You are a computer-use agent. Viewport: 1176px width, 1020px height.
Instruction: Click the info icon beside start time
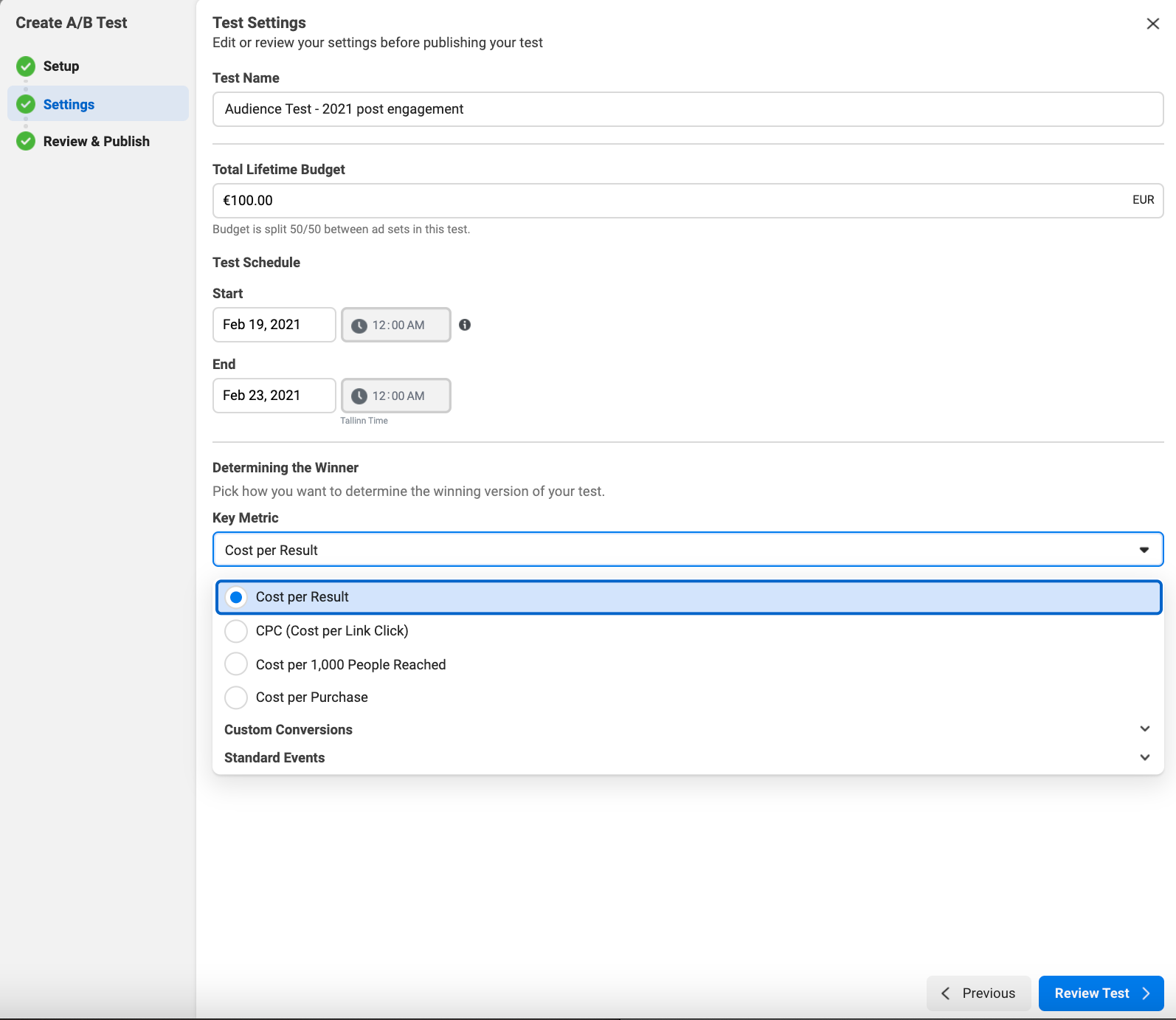tap(465, 325)
